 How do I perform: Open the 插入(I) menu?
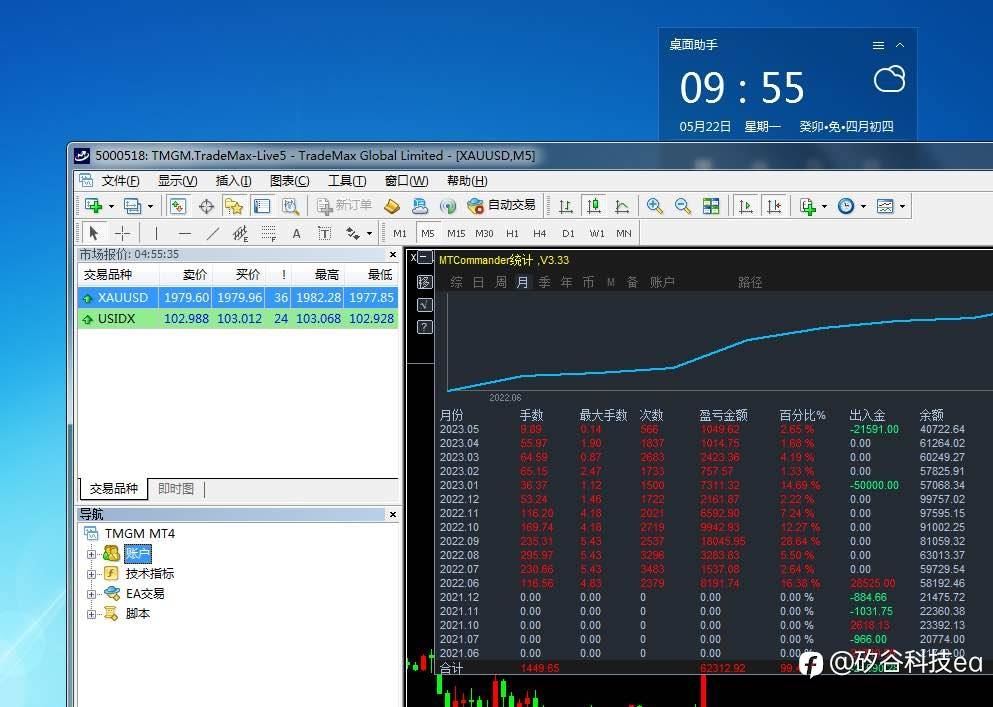234,181
